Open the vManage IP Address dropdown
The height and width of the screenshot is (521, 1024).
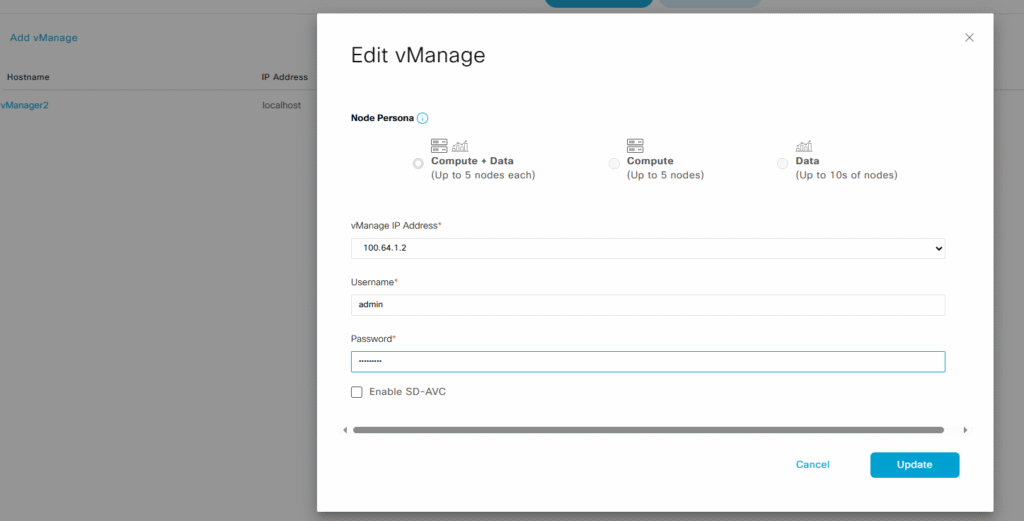pyautogui.click(x=647, y=248)
